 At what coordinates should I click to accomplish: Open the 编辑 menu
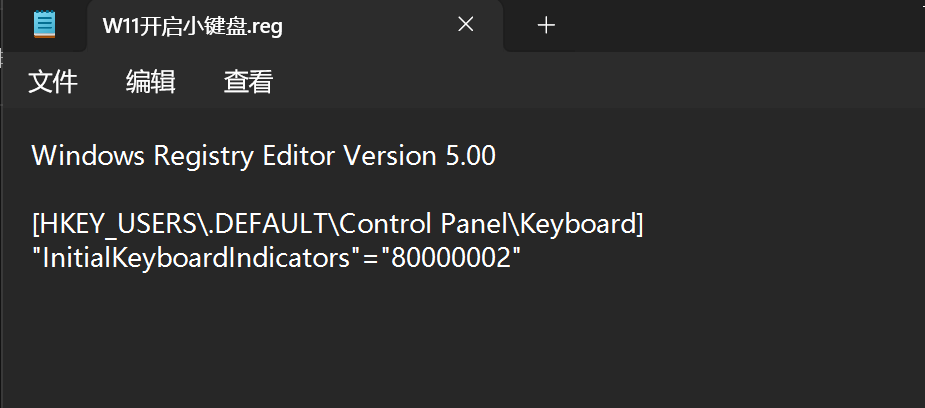(151, 82)
